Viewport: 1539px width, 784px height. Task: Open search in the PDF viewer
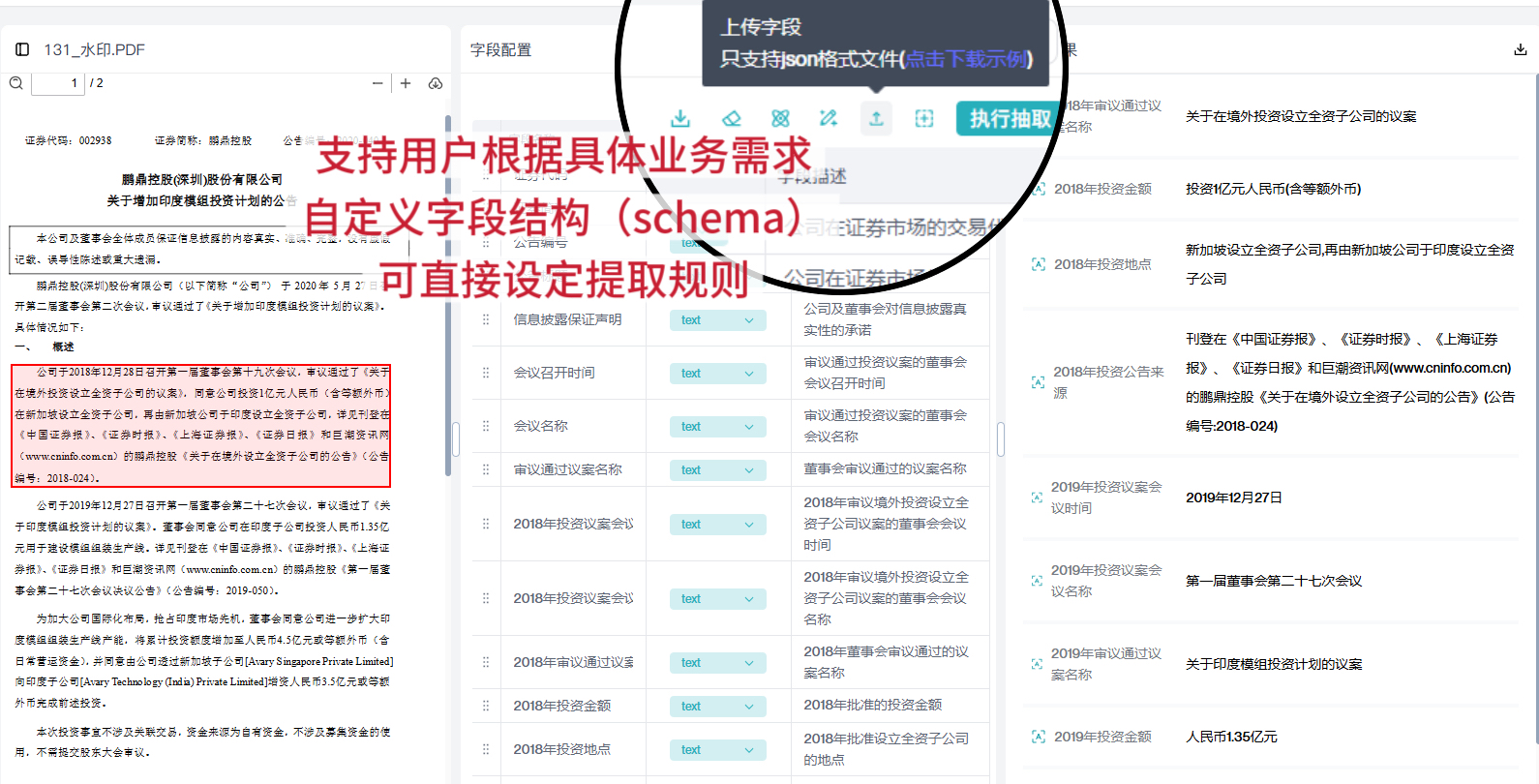[x=16, y=83]
